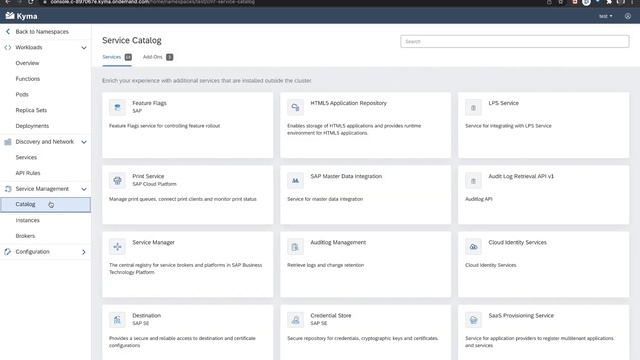The width and height of the screenshot is (640, 360).
Task: Click the SAP Master Data Integration icon
Action: tap(295, 180)
